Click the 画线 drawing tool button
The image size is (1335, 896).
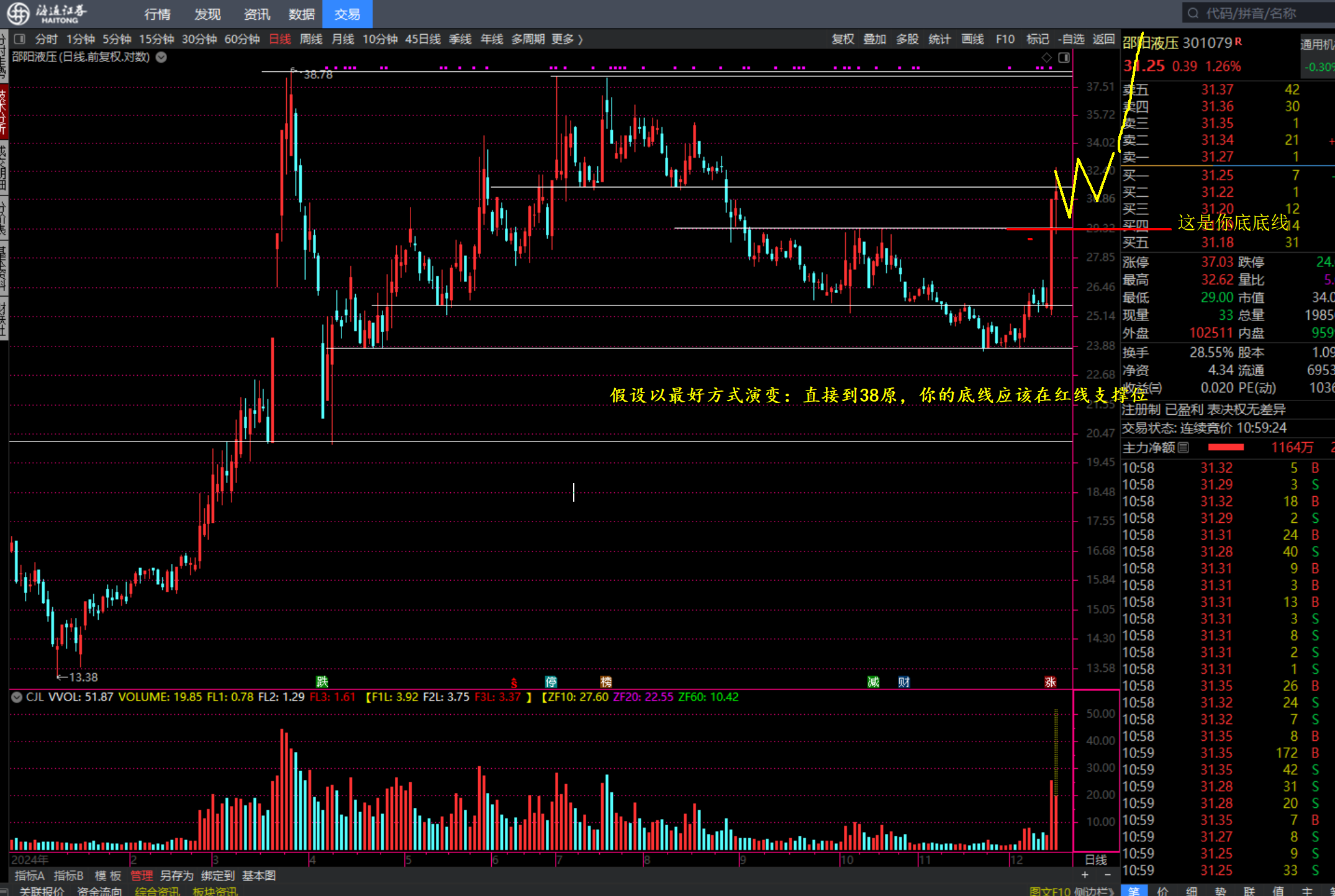[x=972, y=39]
